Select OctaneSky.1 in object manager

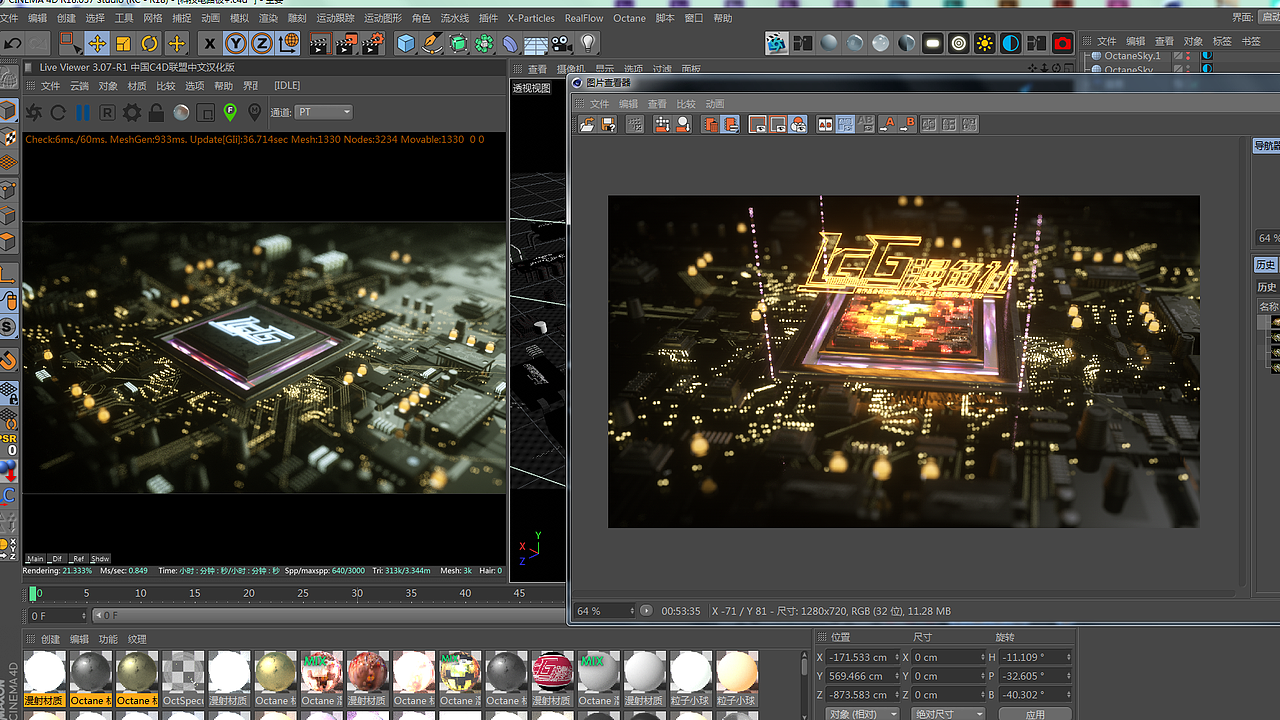1132,56
